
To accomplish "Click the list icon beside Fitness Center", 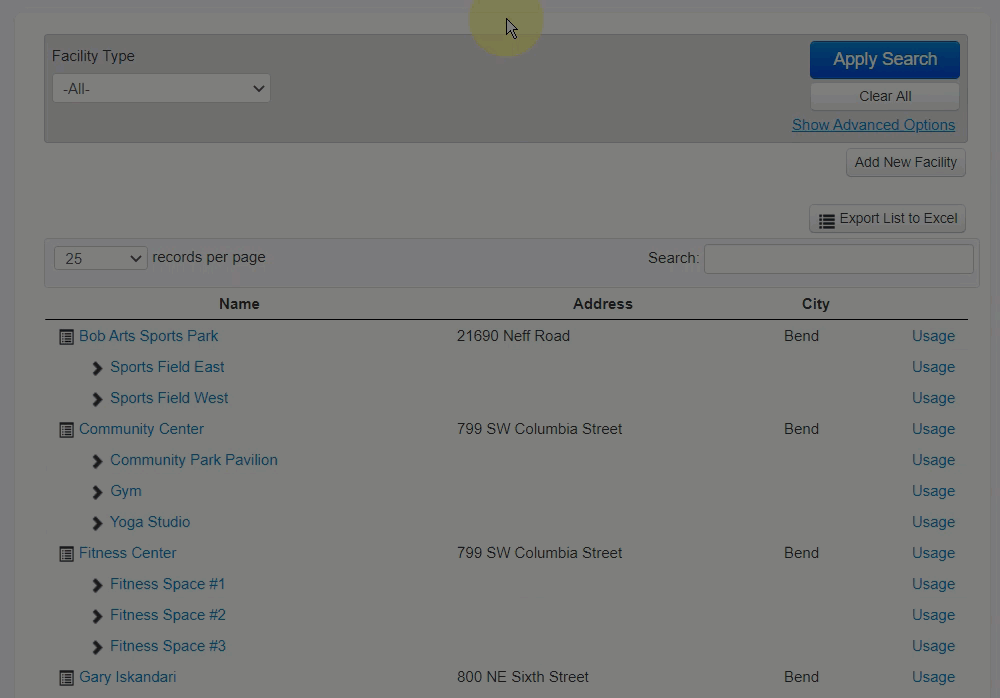I will [66, 554].
